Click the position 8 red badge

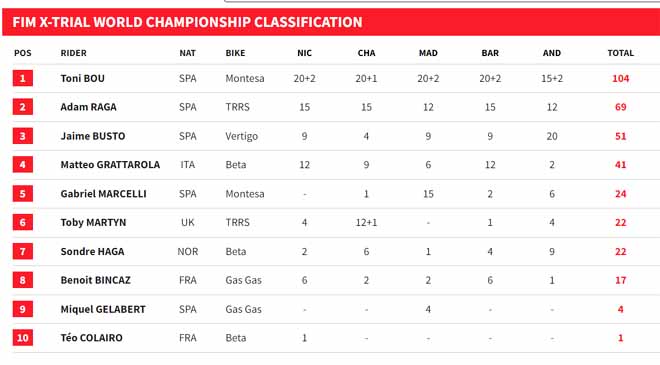23,280
